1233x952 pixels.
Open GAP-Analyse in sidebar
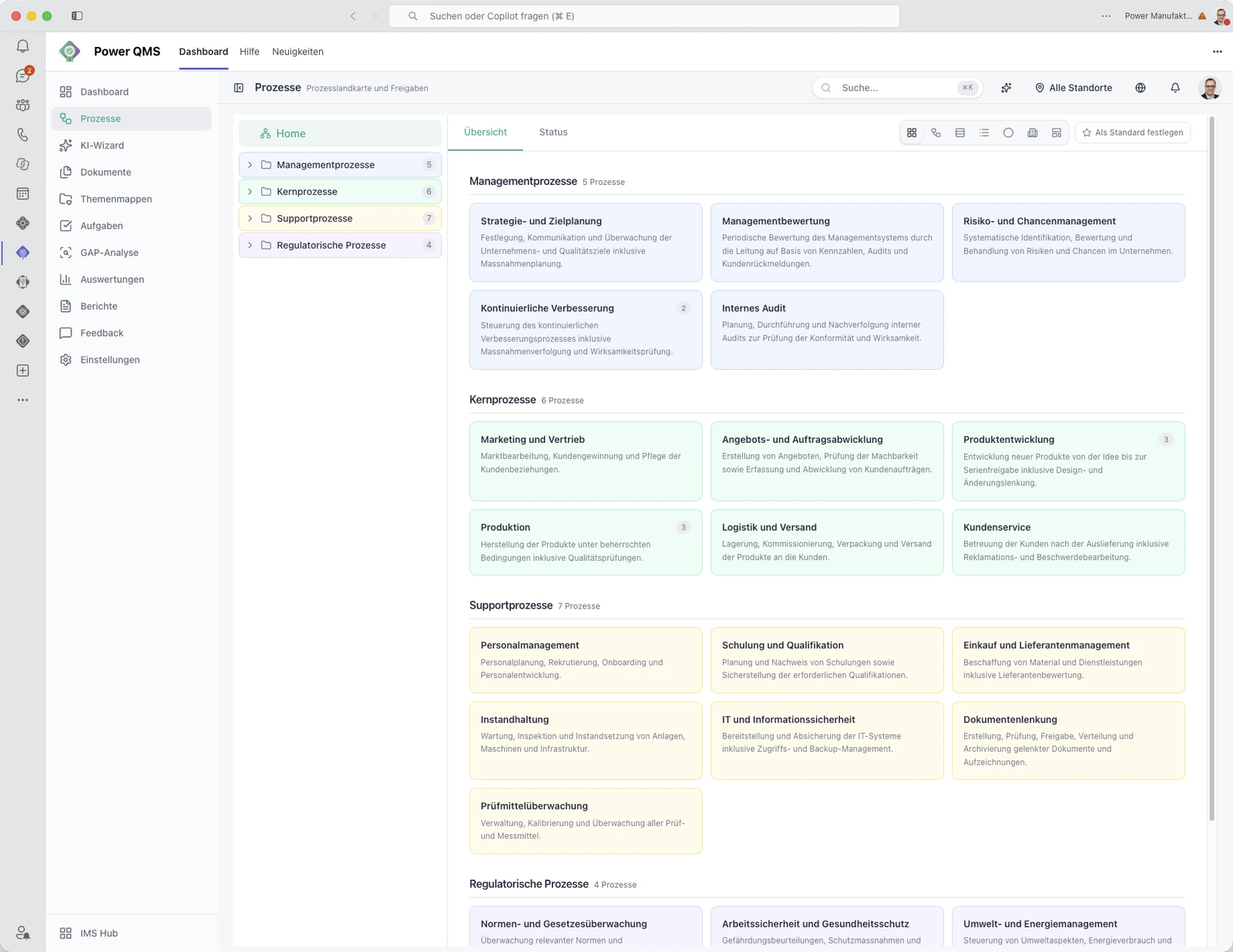pyautogui.click(x=131, y=253)
